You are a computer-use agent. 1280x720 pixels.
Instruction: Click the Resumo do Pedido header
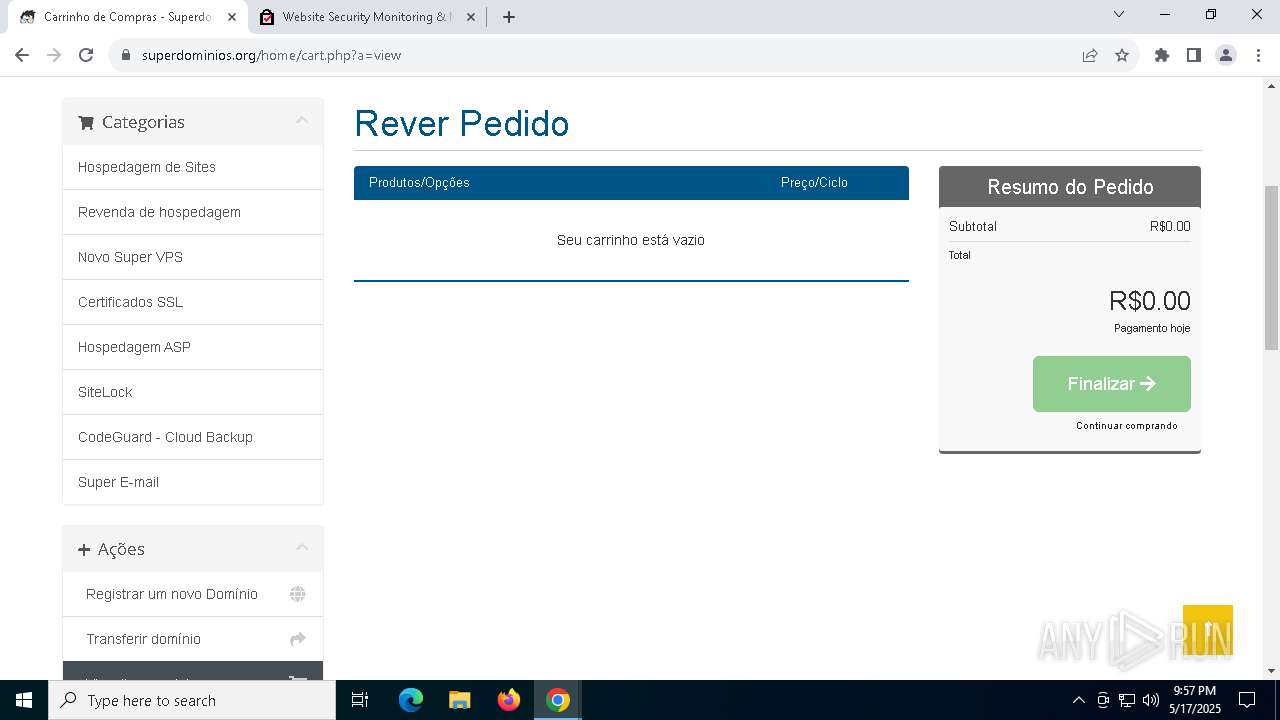1070,187
